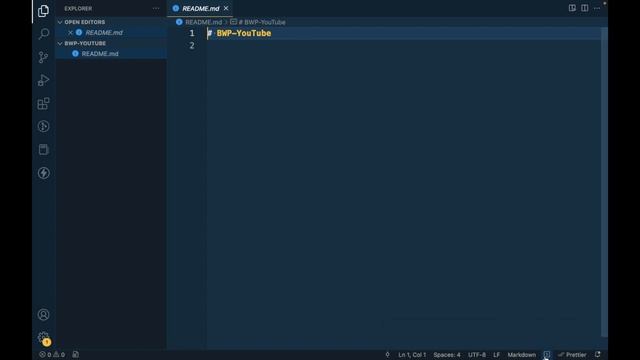Open the Extensions view

(x=43, y=103)
